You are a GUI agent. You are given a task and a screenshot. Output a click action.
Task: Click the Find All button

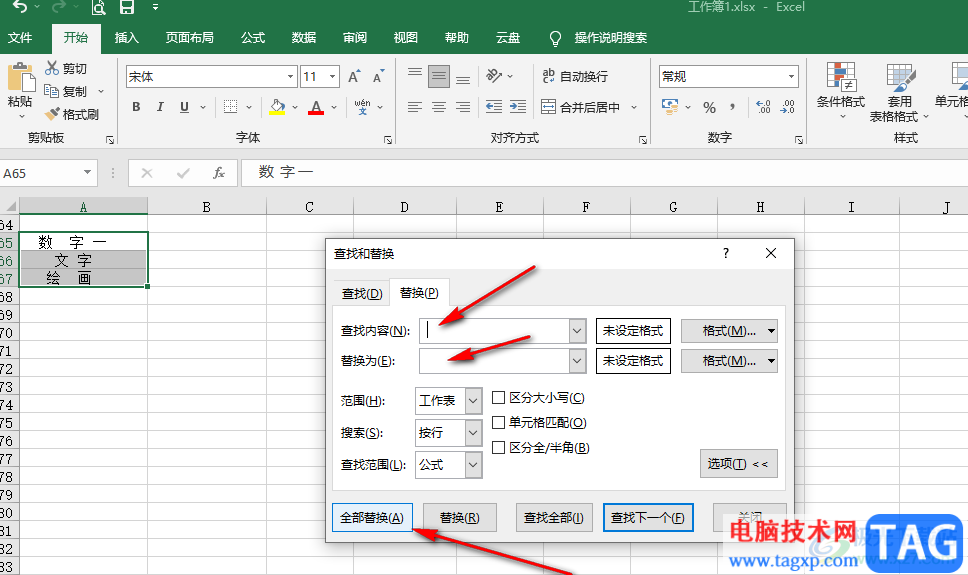(554, 518)
